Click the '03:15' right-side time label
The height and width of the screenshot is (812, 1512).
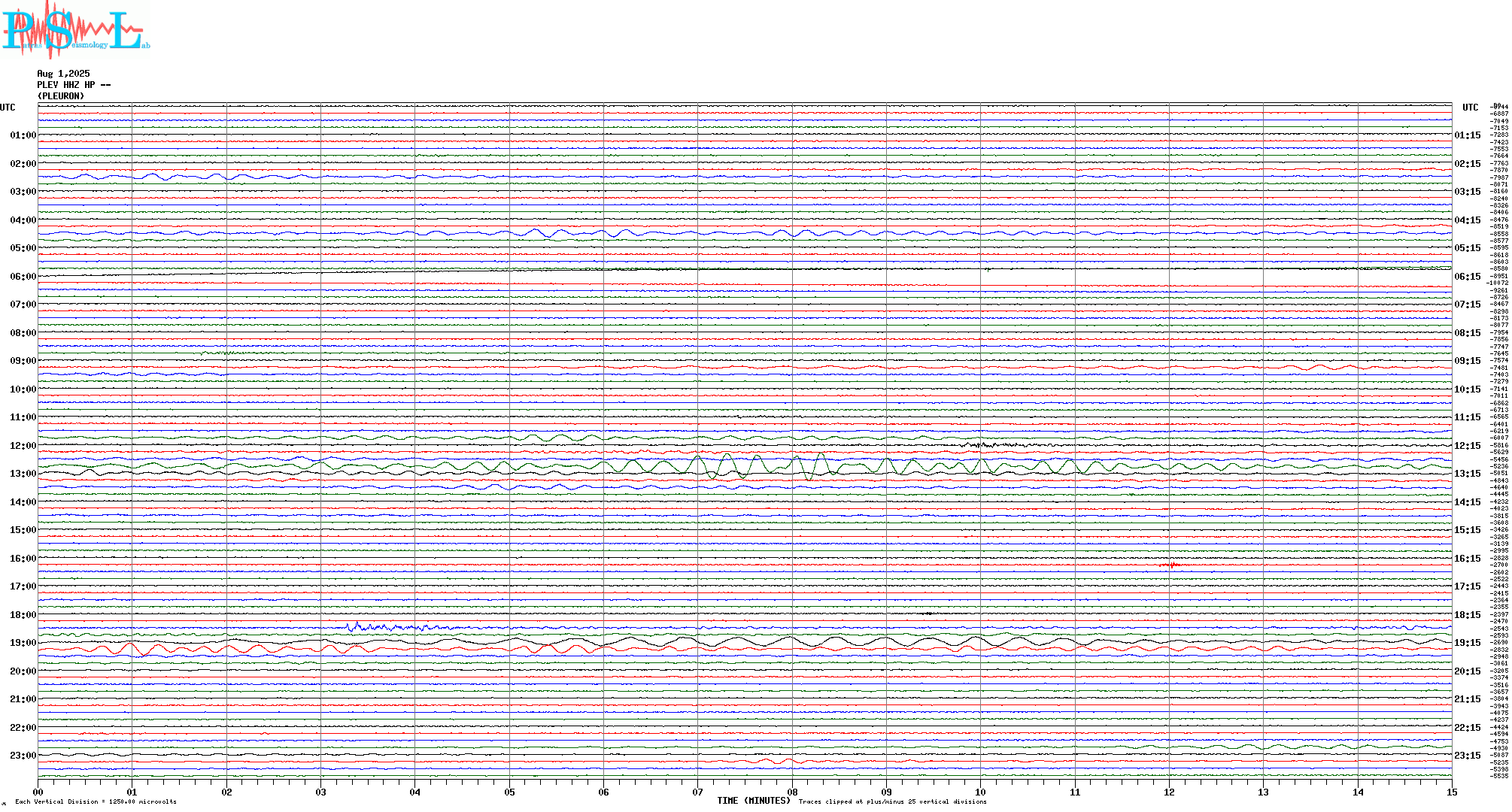1468,192
